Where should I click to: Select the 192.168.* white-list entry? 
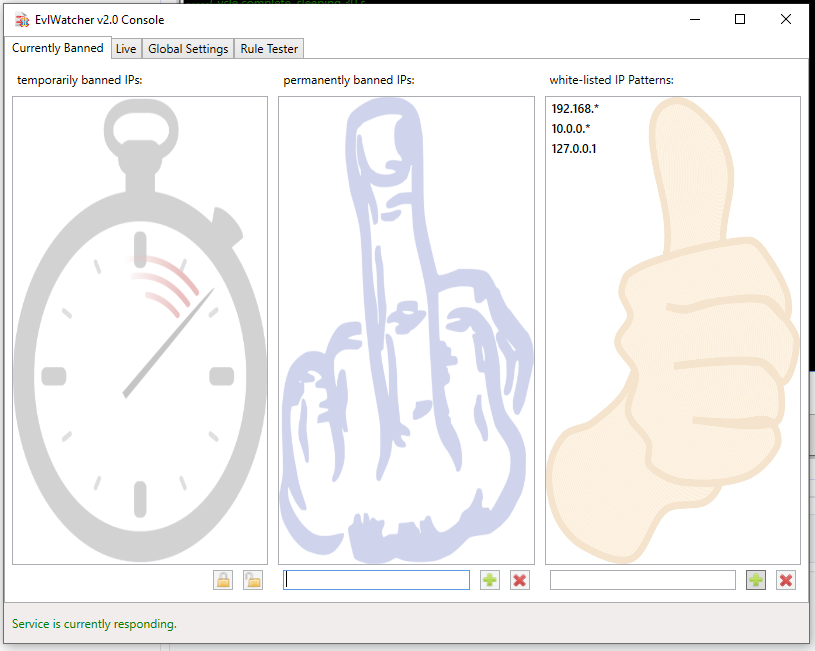point(575,109)
